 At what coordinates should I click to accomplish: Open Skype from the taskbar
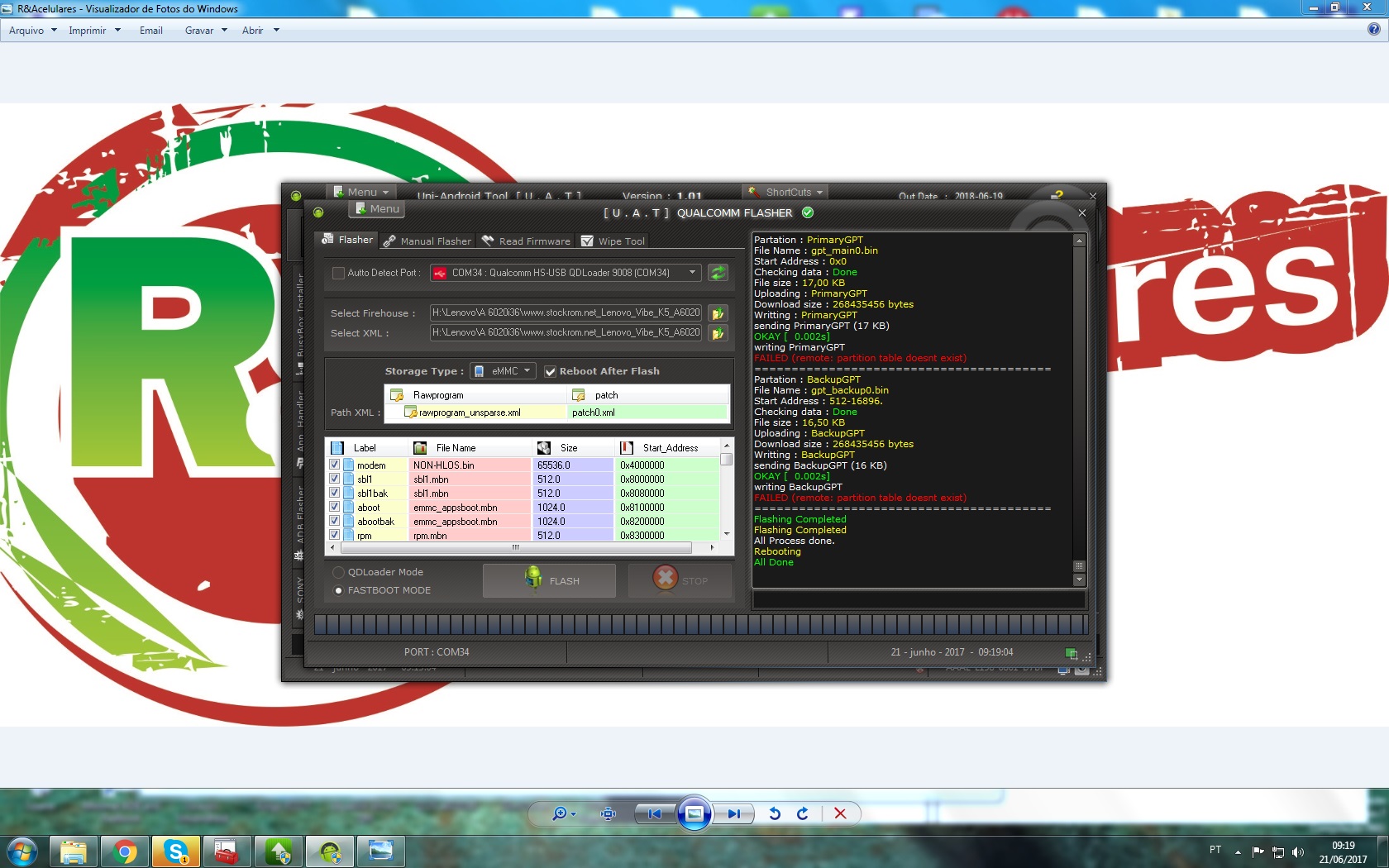click(176, 851)
